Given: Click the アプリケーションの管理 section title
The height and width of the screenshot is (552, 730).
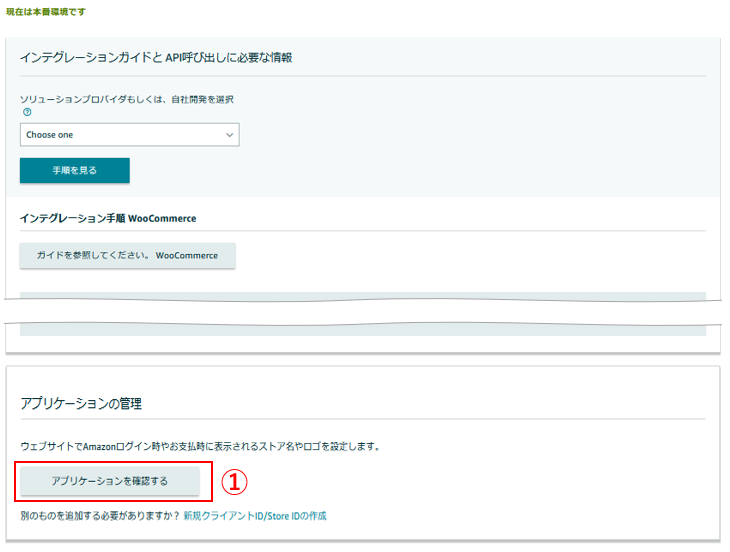Looking at the screenshot, I should pyautogui.click(x=81, y=404).
